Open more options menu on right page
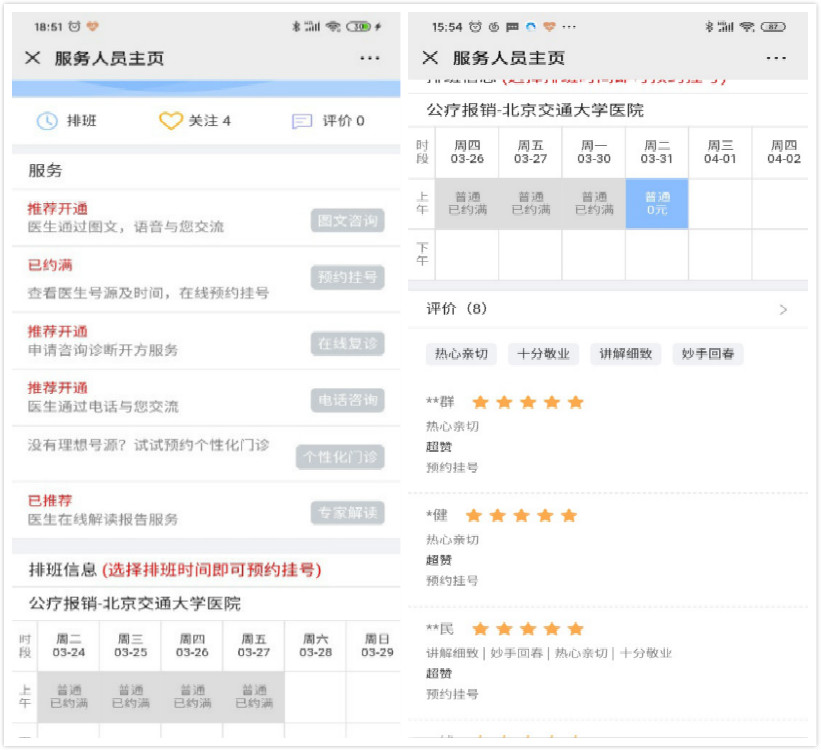 776,58
